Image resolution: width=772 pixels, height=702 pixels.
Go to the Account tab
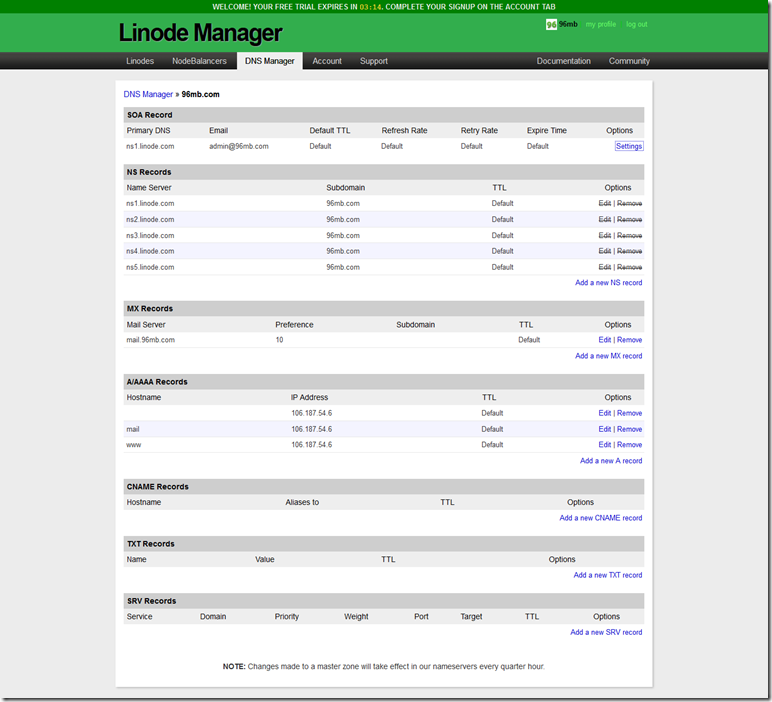pos(327,61)
